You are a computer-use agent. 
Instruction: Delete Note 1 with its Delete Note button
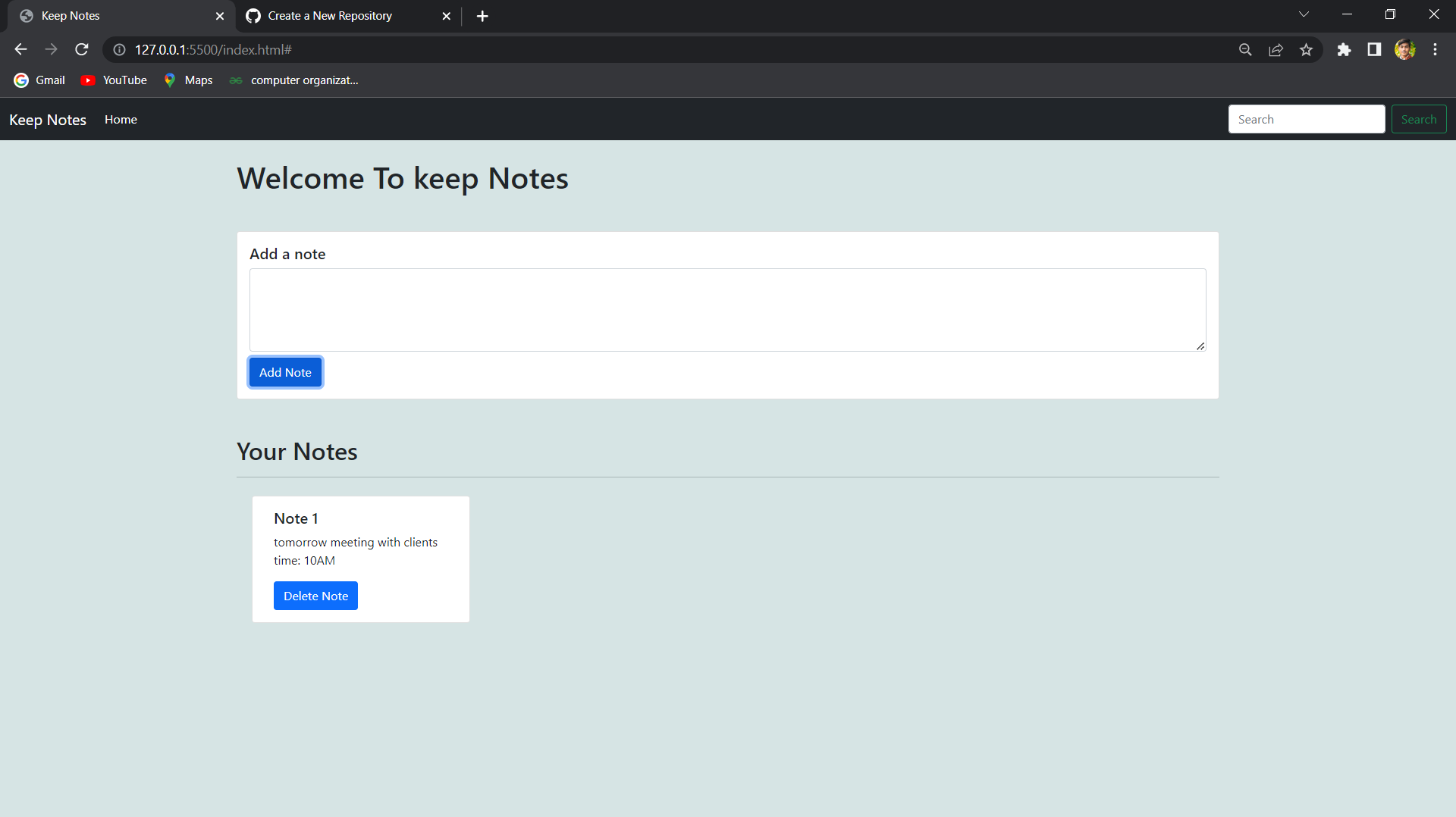coord(315,596)
